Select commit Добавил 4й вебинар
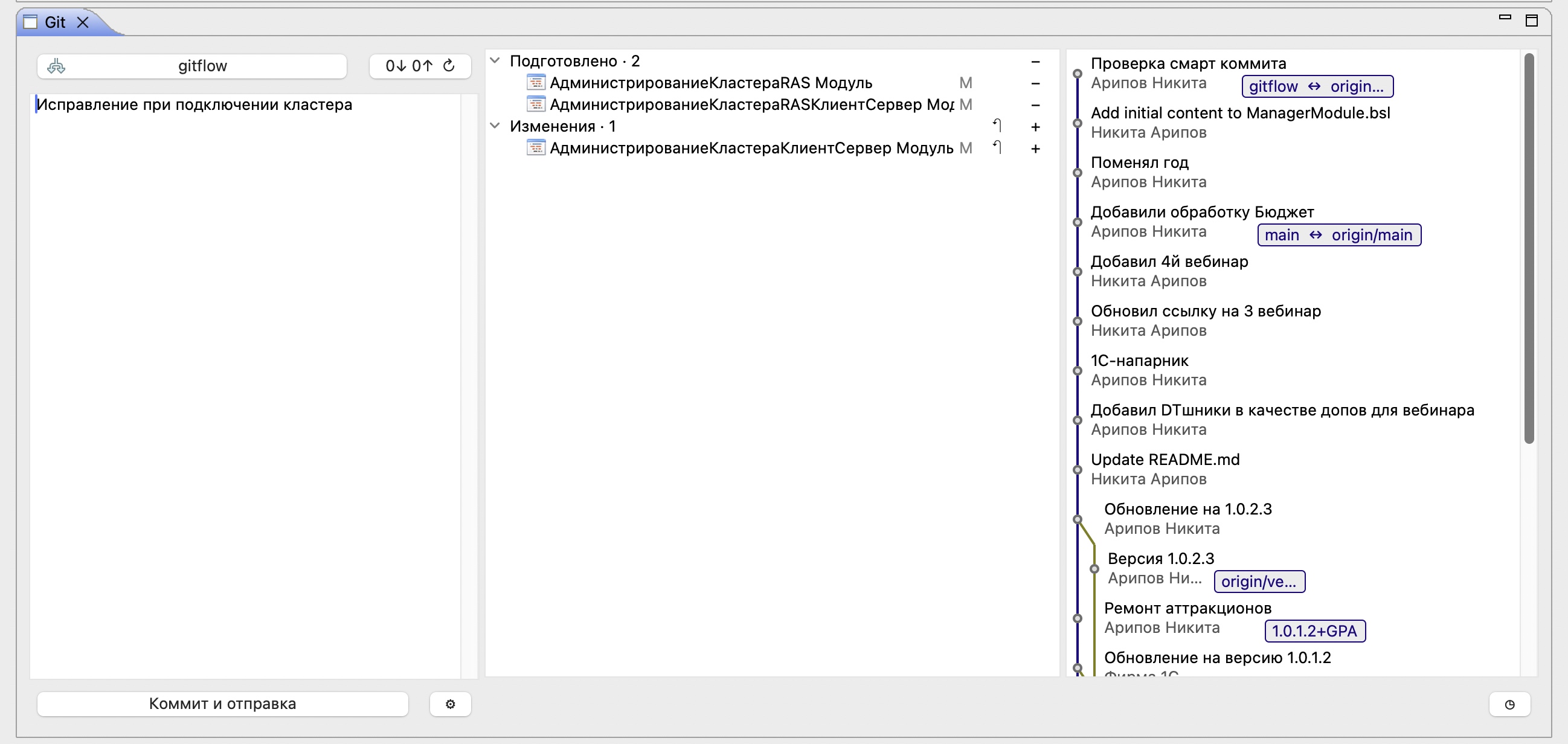This screenshot has width=1568, height=744. tap(1169, 261)
